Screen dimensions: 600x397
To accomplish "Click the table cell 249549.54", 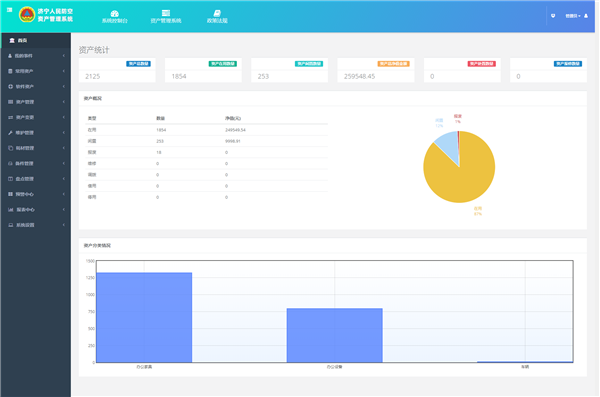I will tap(235, 130).
